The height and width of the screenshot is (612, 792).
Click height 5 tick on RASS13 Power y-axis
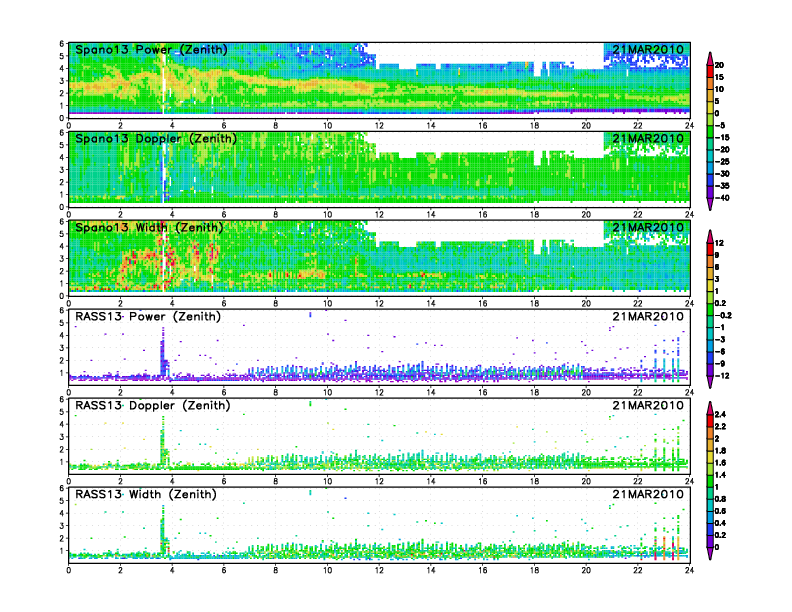[62, 323]
